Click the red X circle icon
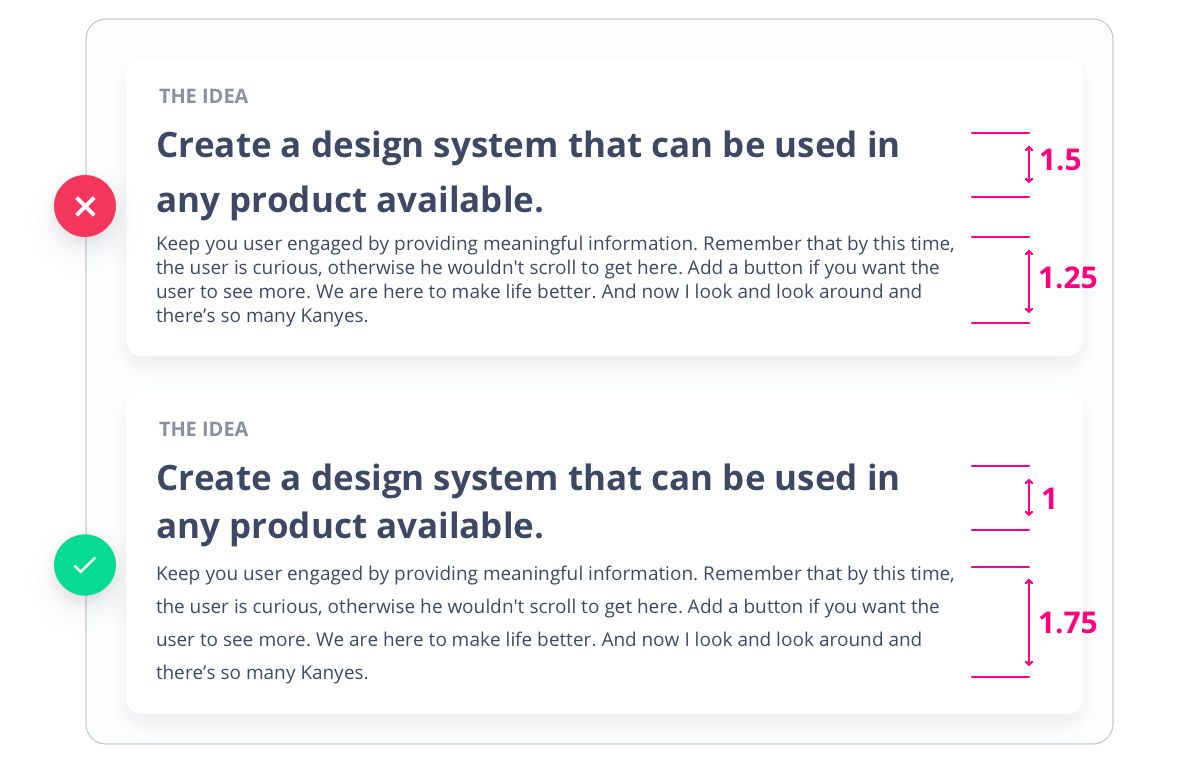 click(85, 206)
